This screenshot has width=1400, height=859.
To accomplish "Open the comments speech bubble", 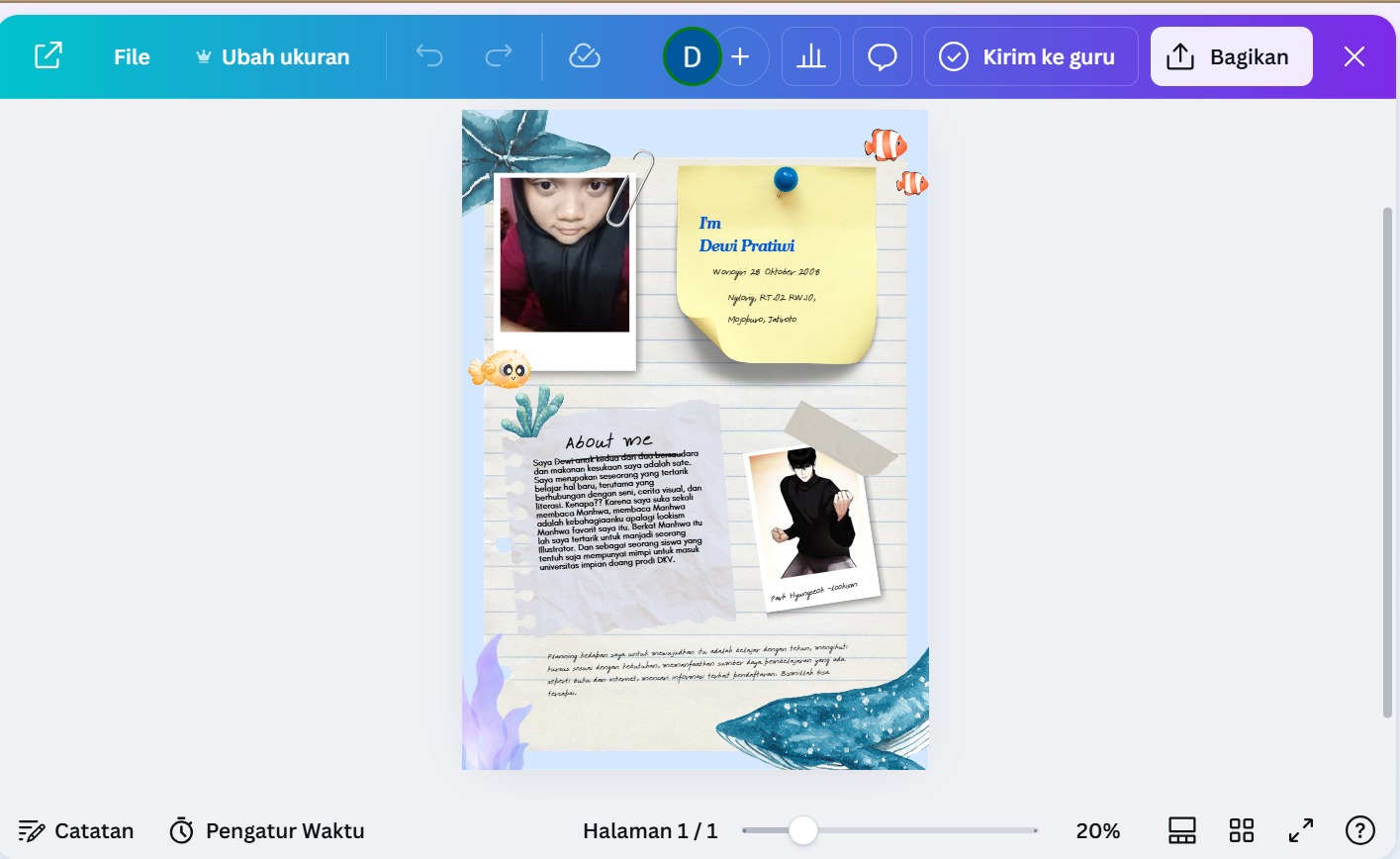I will [883, 56].
